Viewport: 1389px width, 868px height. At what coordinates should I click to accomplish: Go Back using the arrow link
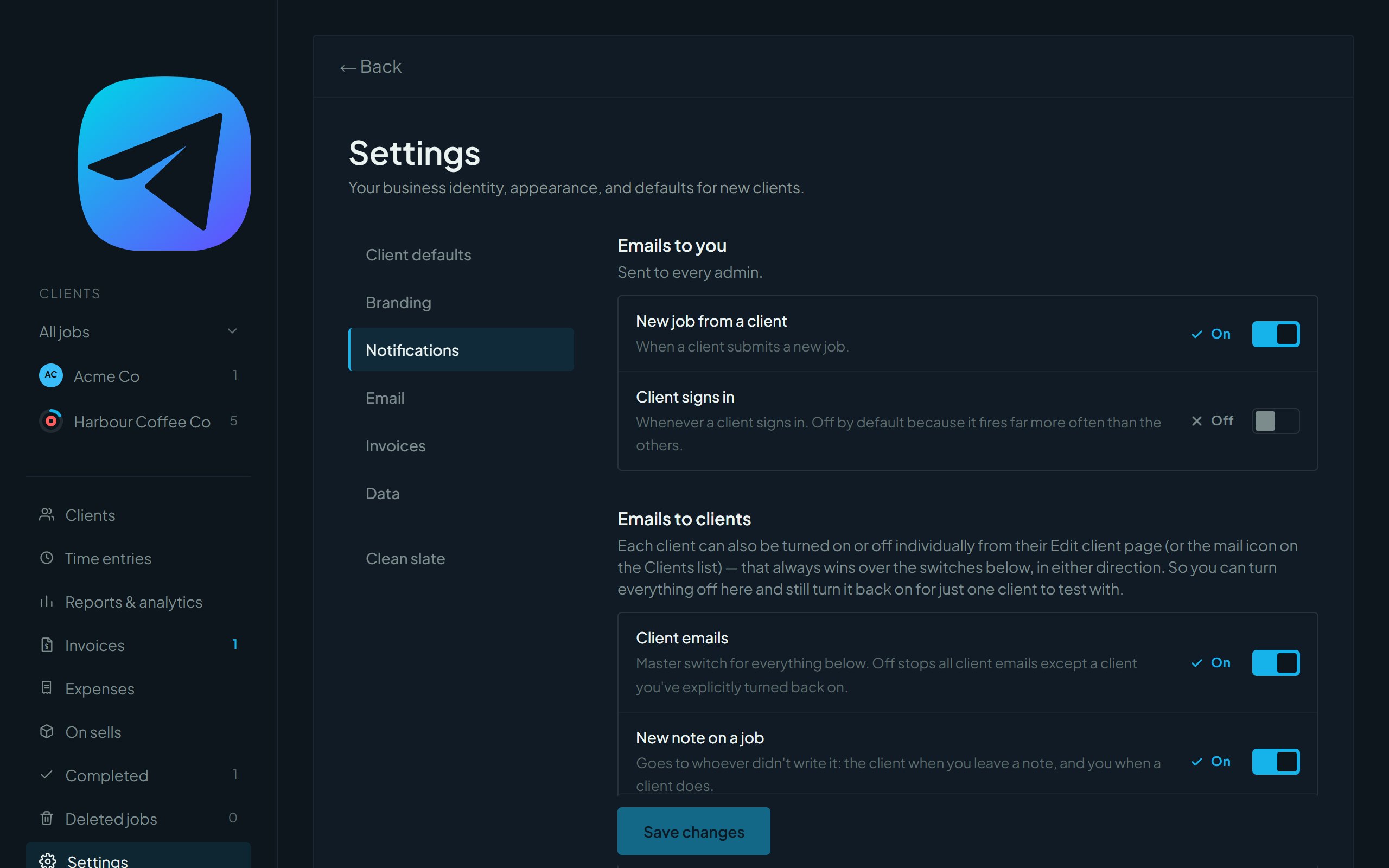[371, 67]
